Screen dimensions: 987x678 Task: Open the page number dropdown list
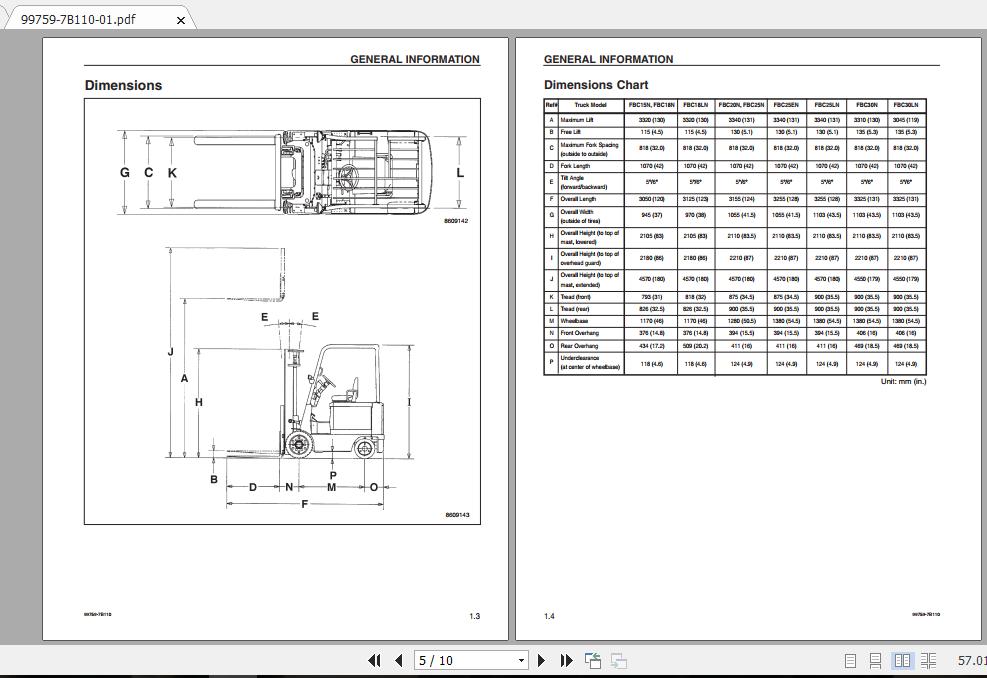pos(521,660)
